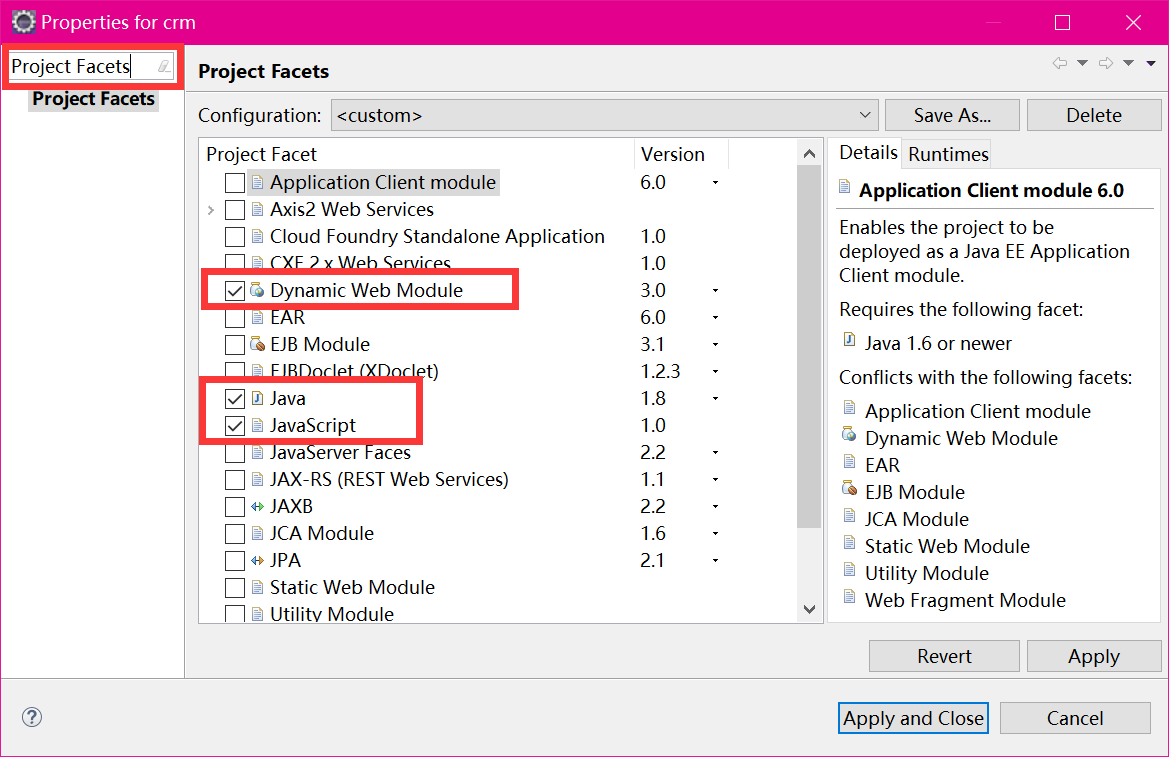Viewport: 1169px width, 757px height.
Task: Open the Help question-mark icon
Action: 31,717
